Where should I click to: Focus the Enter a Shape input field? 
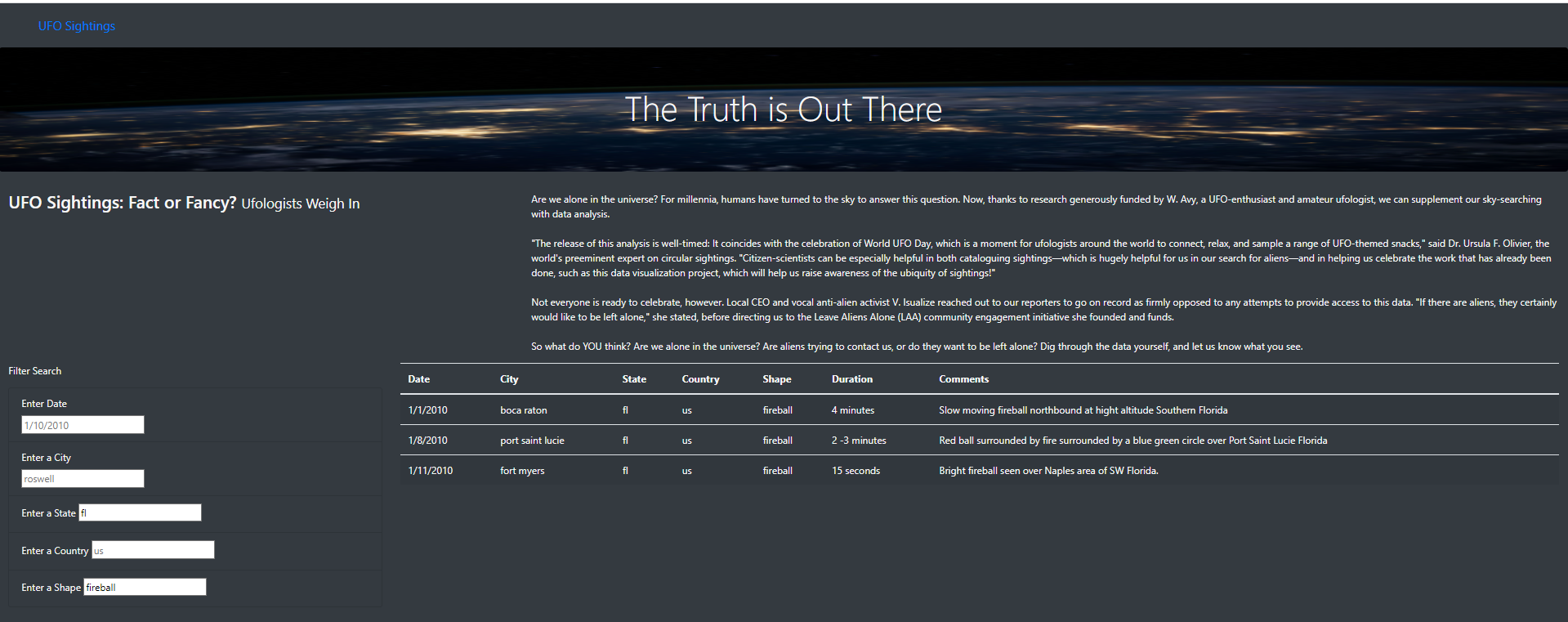coord(145,587)
